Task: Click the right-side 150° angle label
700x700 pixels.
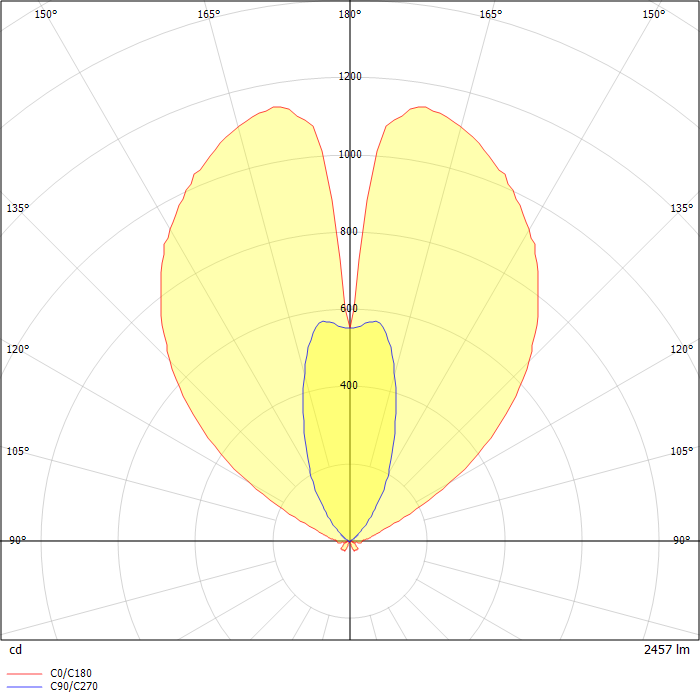Action: pyautogui.click(x=654, y=14)
